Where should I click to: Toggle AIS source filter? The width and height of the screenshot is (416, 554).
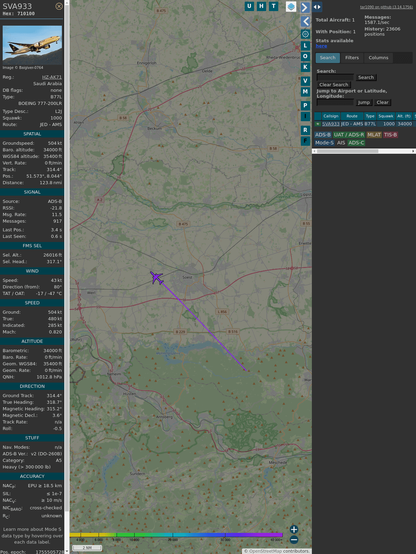point(341,143)
